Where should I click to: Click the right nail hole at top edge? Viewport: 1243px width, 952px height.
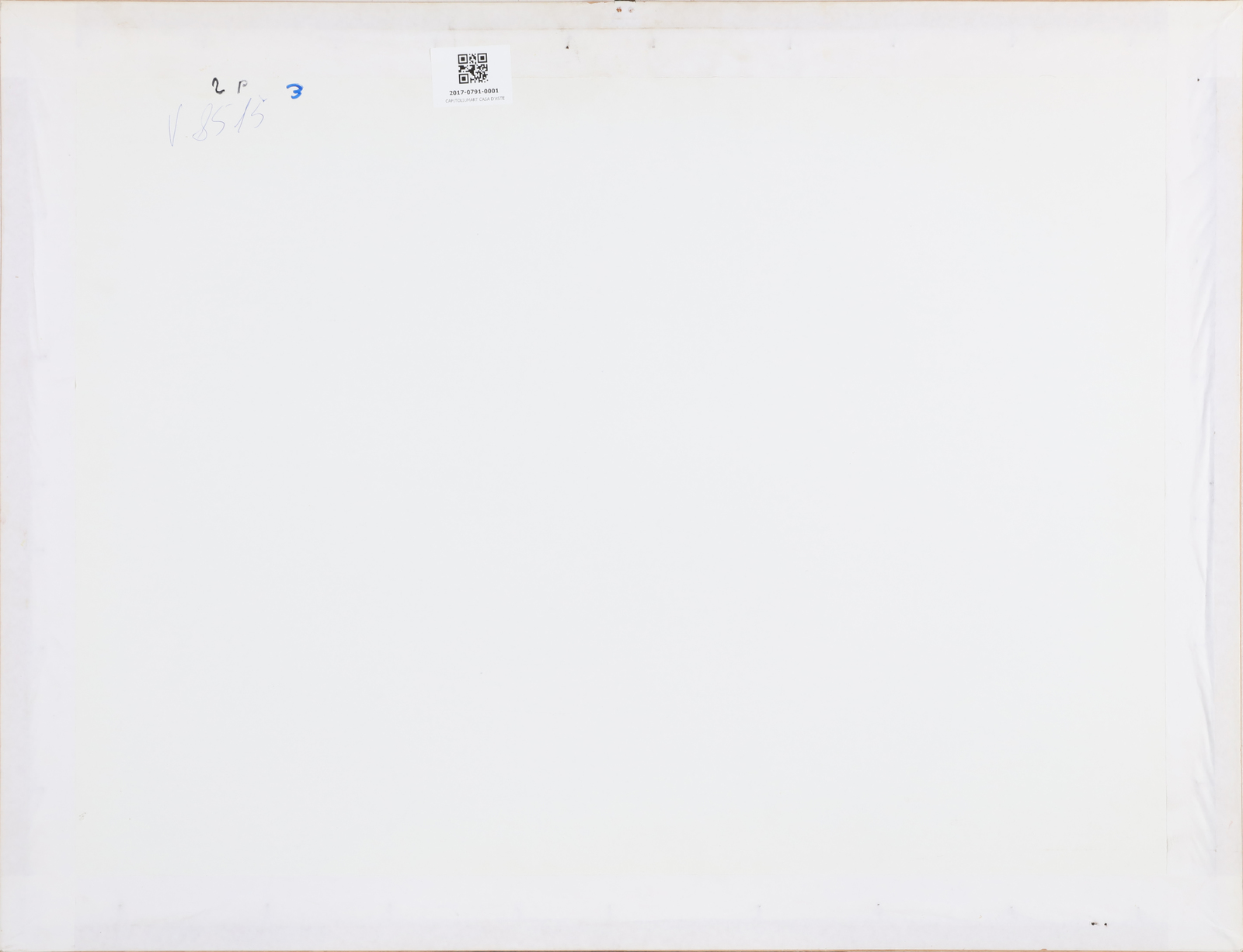[630, 11]
